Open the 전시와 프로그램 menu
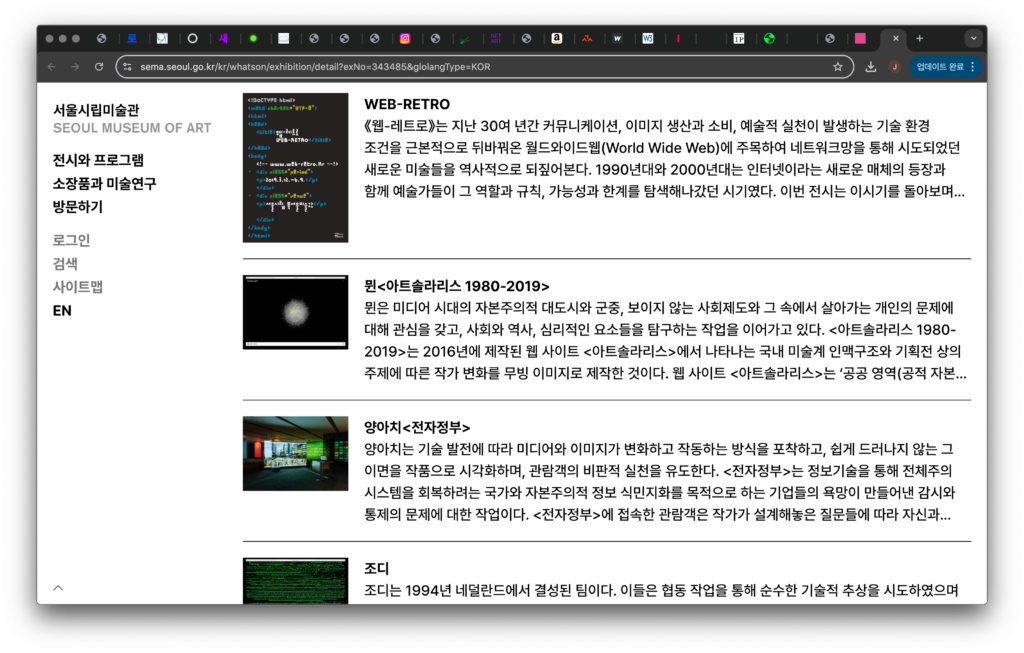Viewport: 1024px width, 653px height. coord(98,160)
